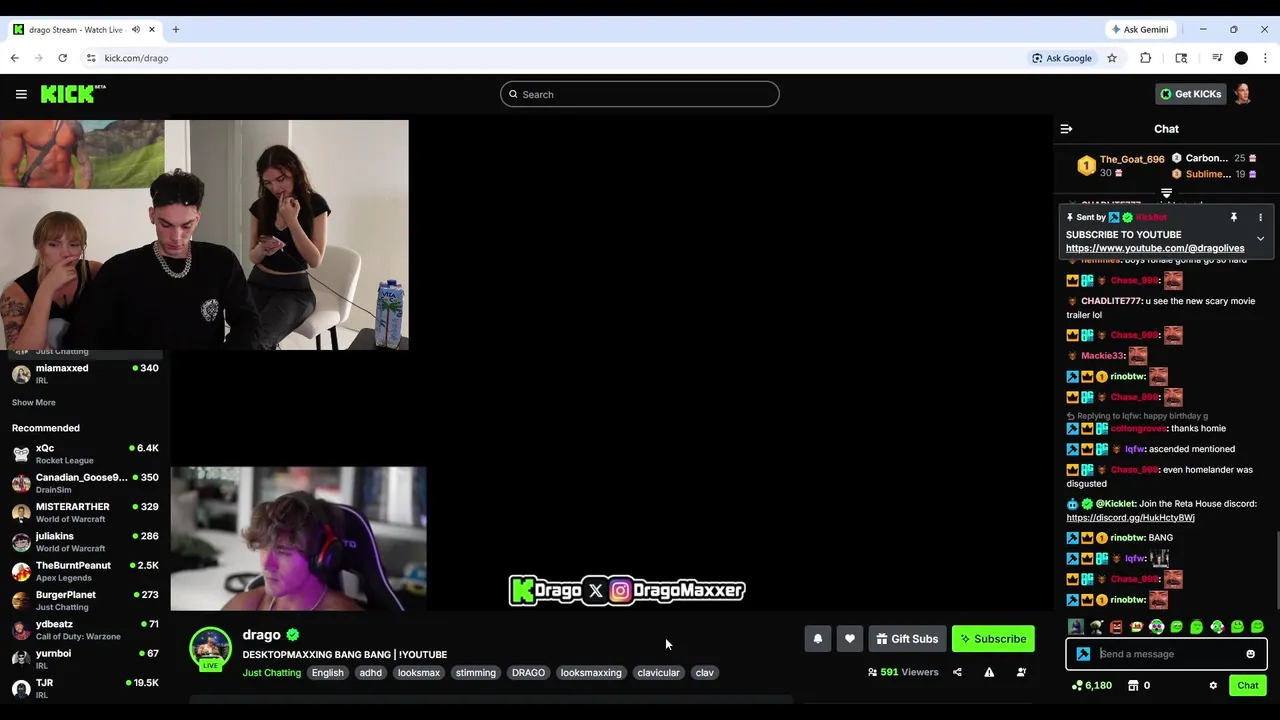Viewport: 1280px width, 720px height.
Task: Open pinned message three-dot options
Action: pos(1260,217)
